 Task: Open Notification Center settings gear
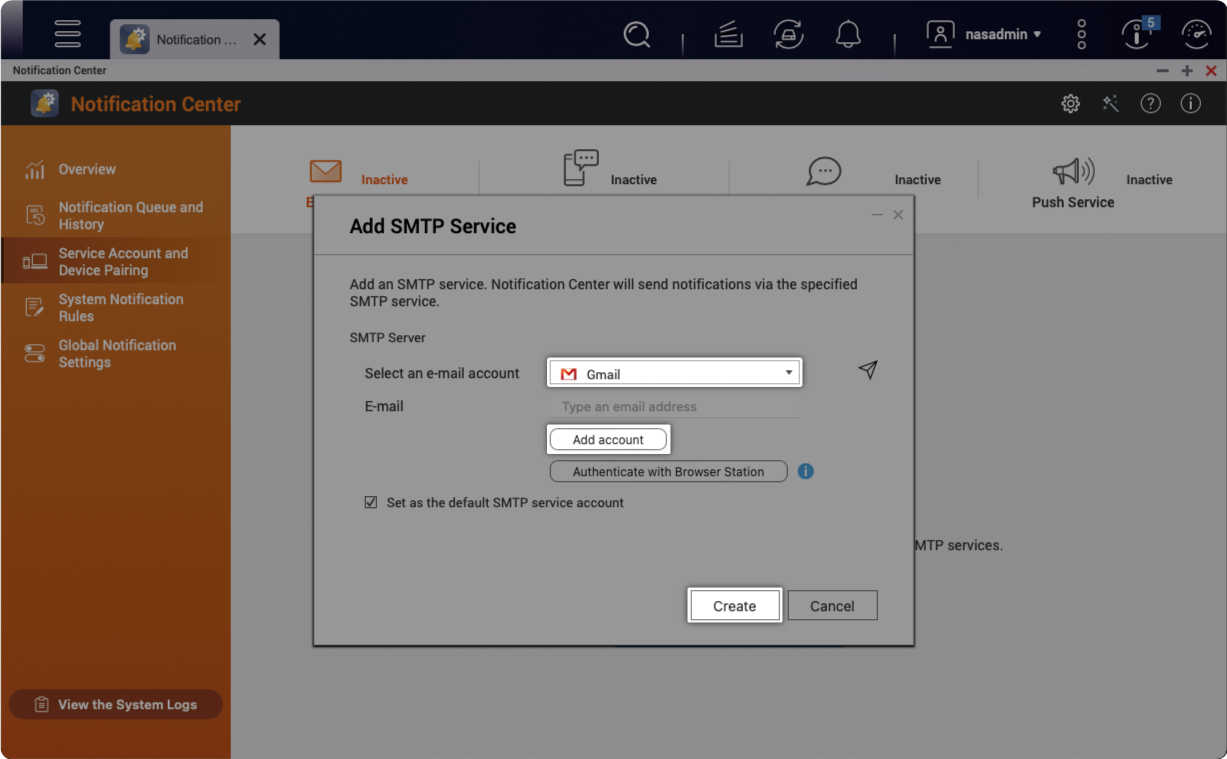(1071, 104)
